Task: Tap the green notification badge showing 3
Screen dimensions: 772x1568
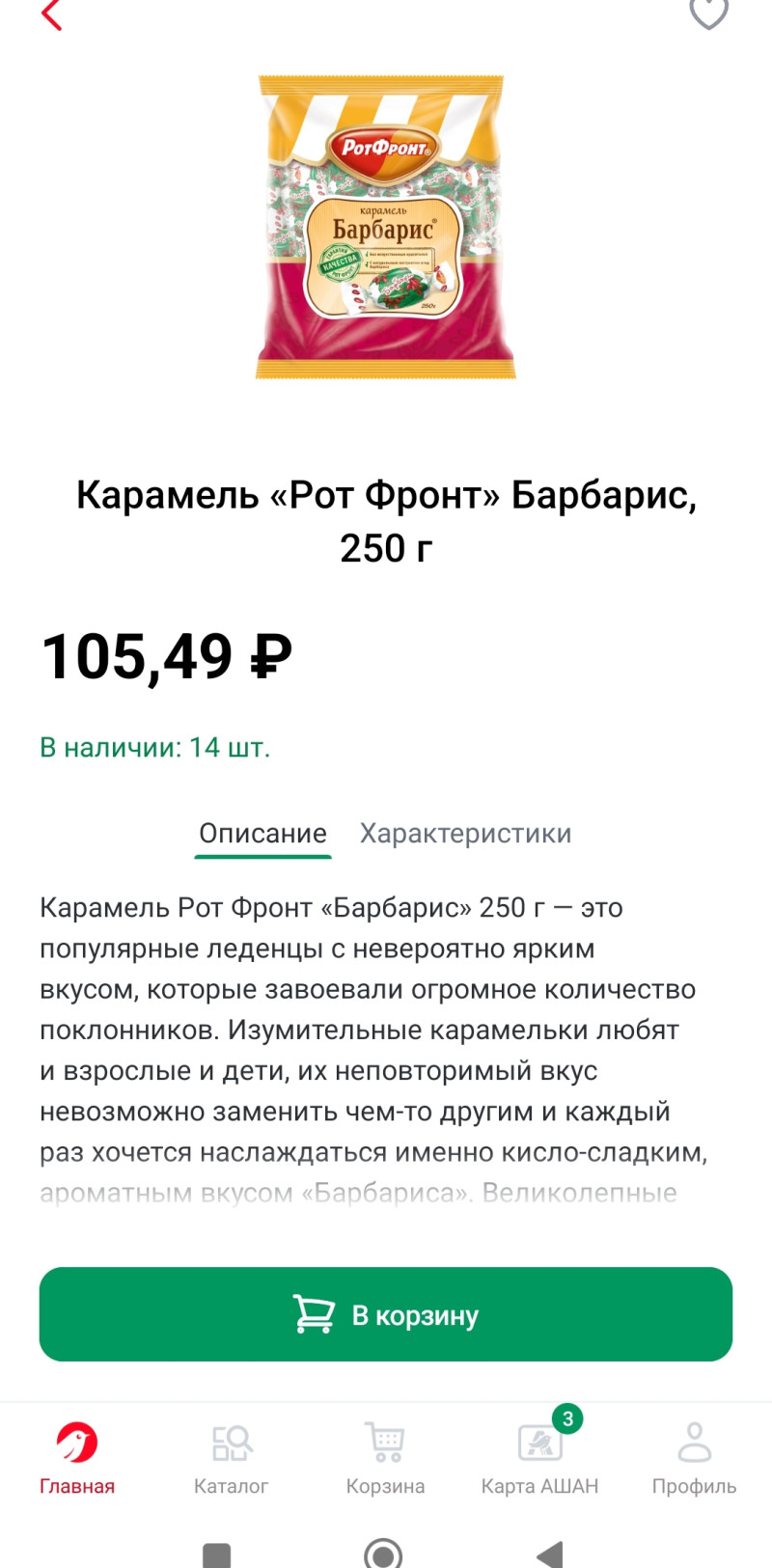Action: (567, 1418)
